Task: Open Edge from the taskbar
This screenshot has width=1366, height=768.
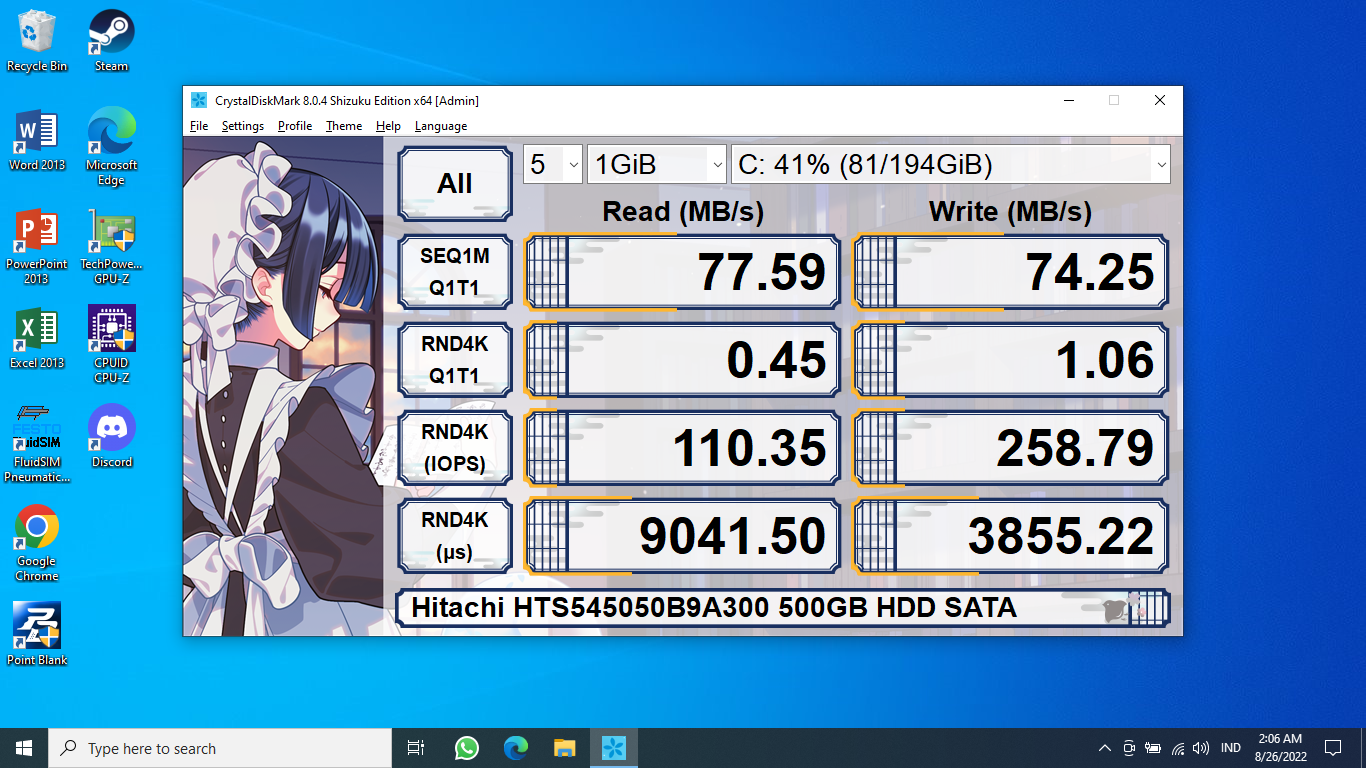Action: [515, 748]
